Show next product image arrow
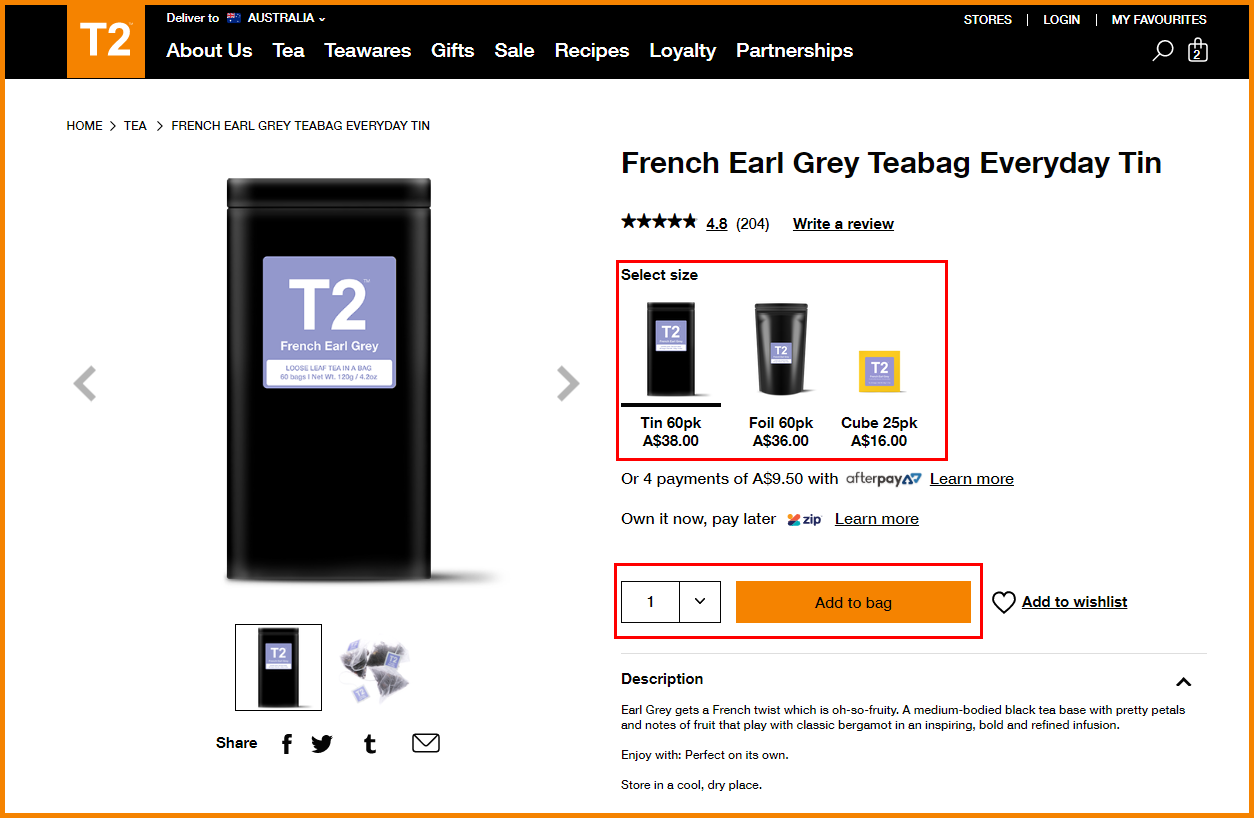 (568, 383)
